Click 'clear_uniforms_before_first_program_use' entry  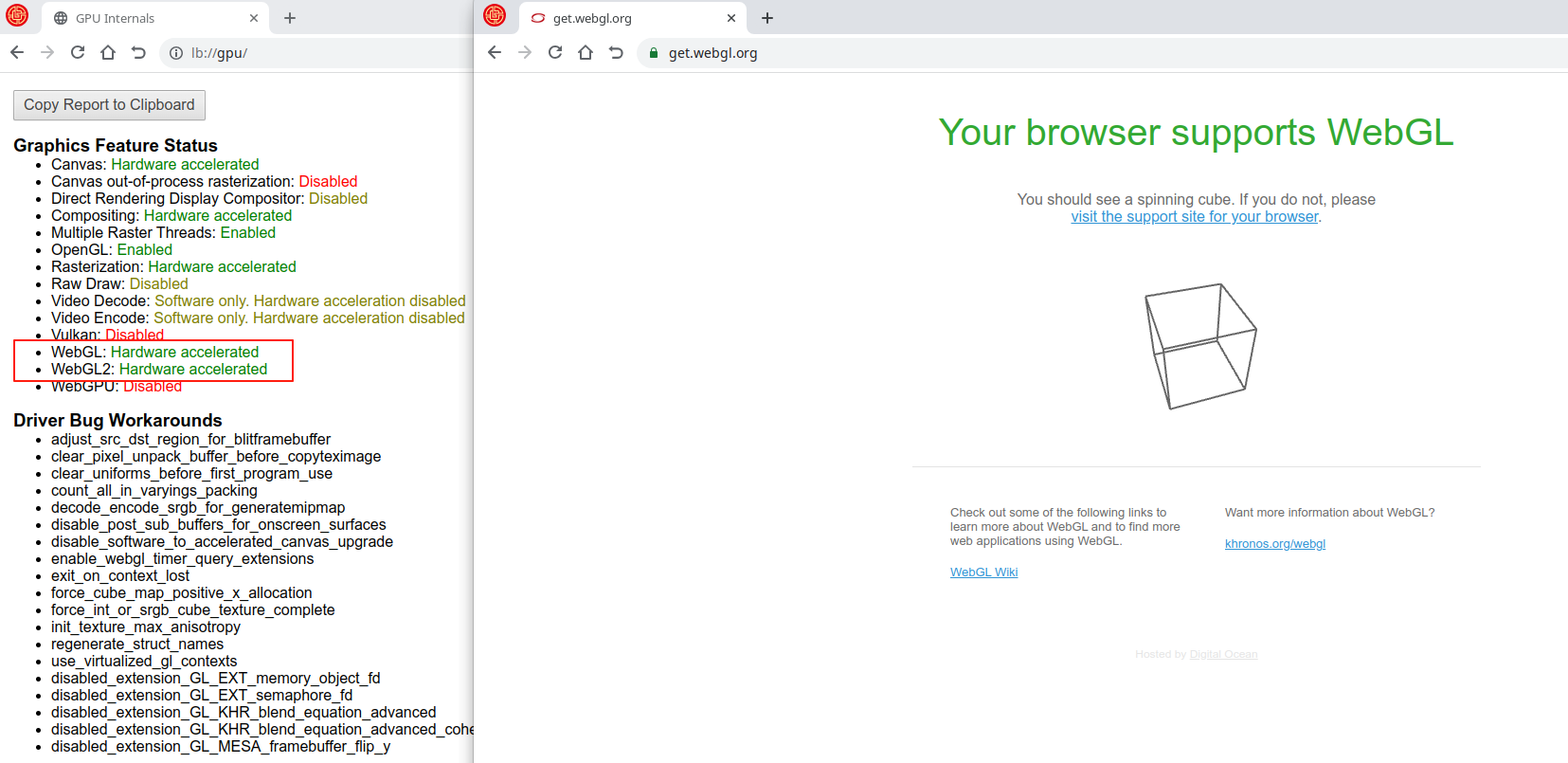coord(191,473)
